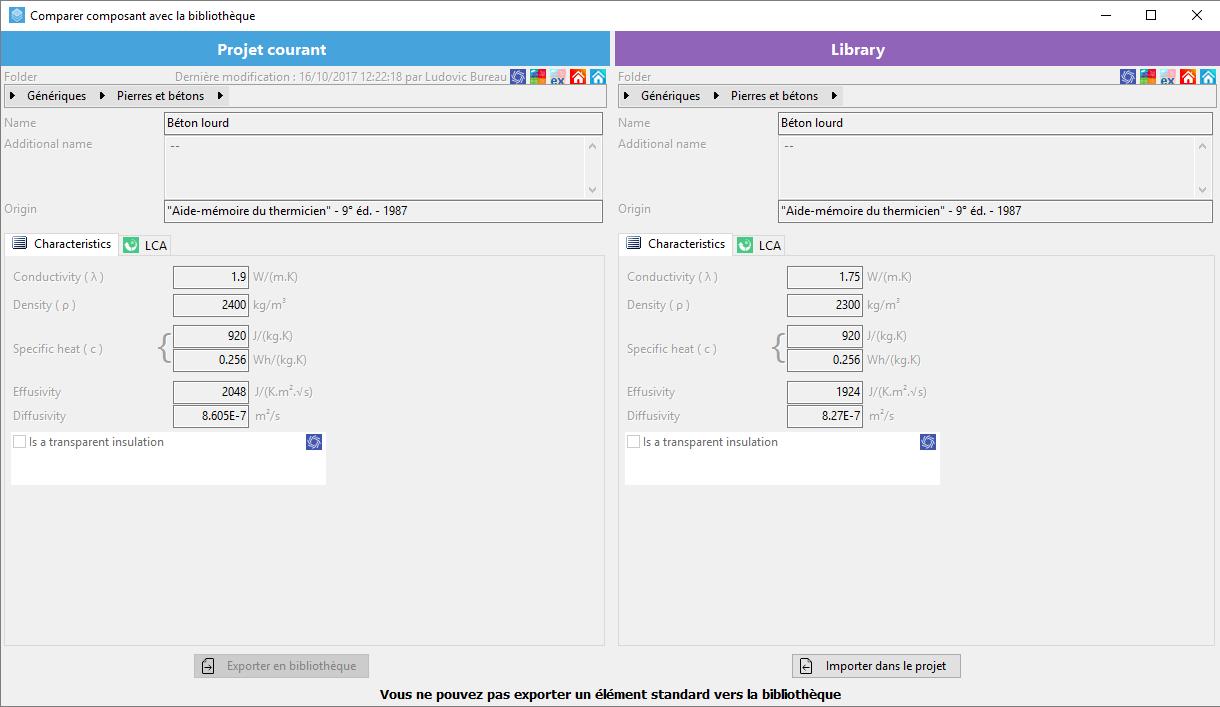Open LCA tab in Library
The width and height of the screenshot is (1220, 707).
pos(760,245)
